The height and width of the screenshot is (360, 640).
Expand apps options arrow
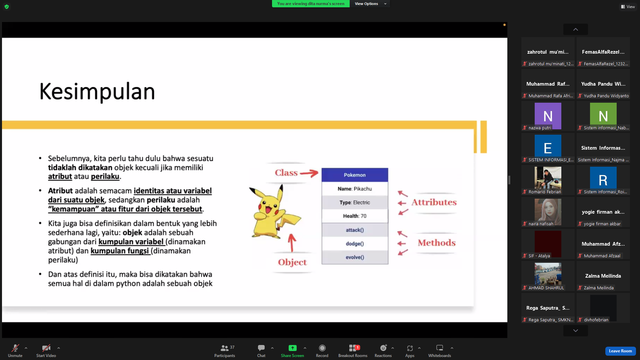tap(419, 348)
